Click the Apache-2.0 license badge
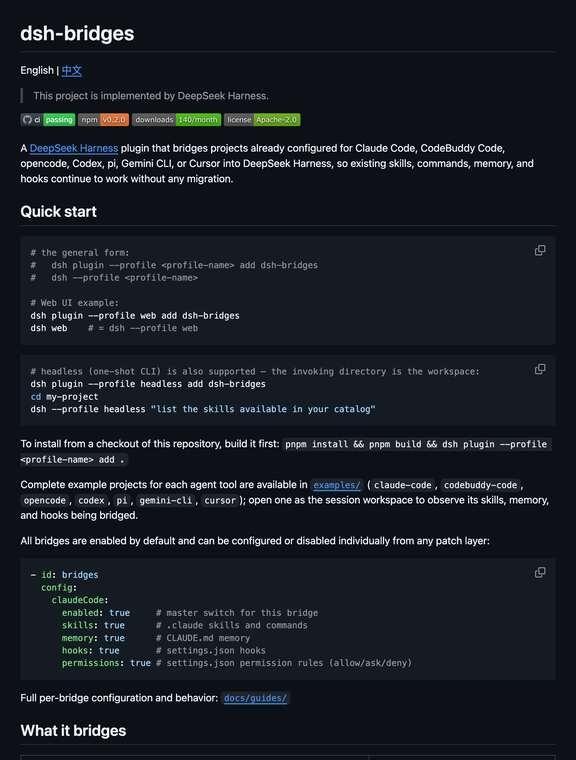The height and width of the screenshot is (760, 576). click(x=262, y=120)
